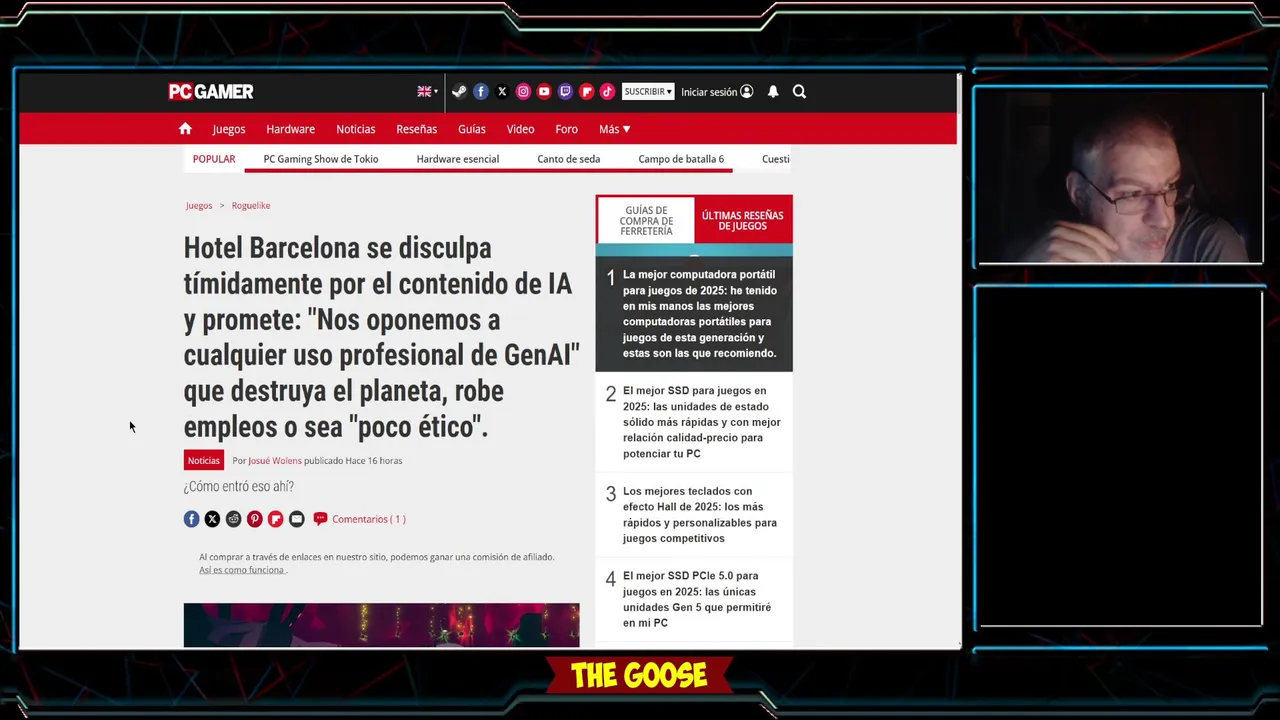This screenshot has height=720, width=1280.
Task: Click Iniciar sesión account link
Action: pyautogui.click(x=717, y=91)
